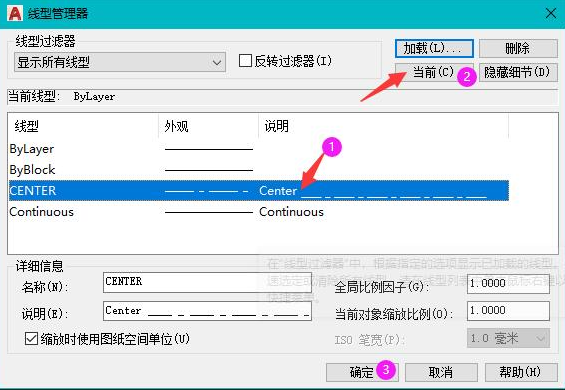
Task: Click the 名称(N) field containing CENTER
Action: (207, 282)
